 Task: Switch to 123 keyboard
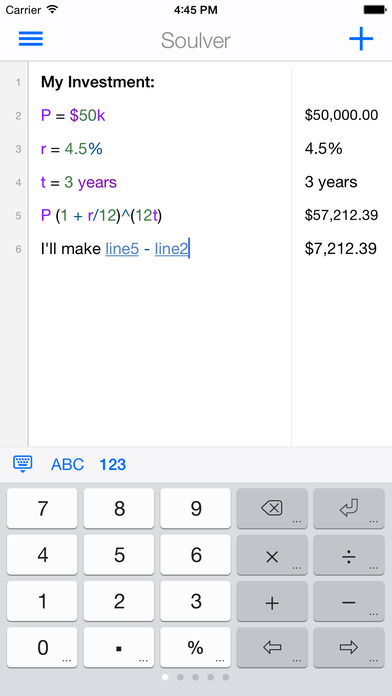point(112,465)
